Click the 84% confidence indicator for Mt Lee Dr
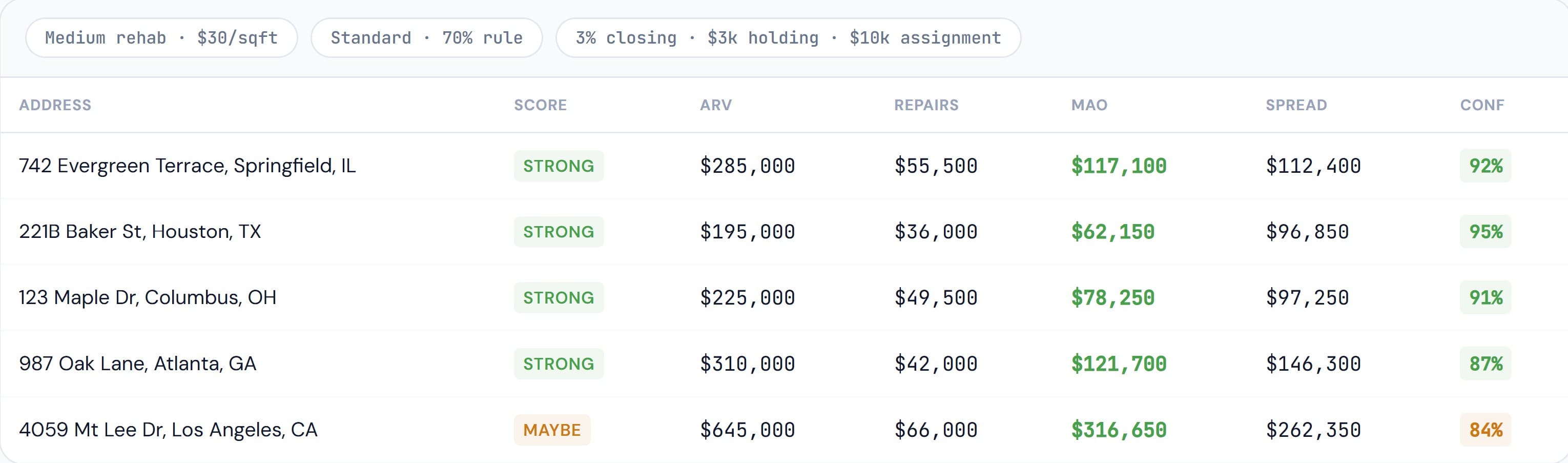This screenshot has width=1568, height=463. [x=1485, y=430]
